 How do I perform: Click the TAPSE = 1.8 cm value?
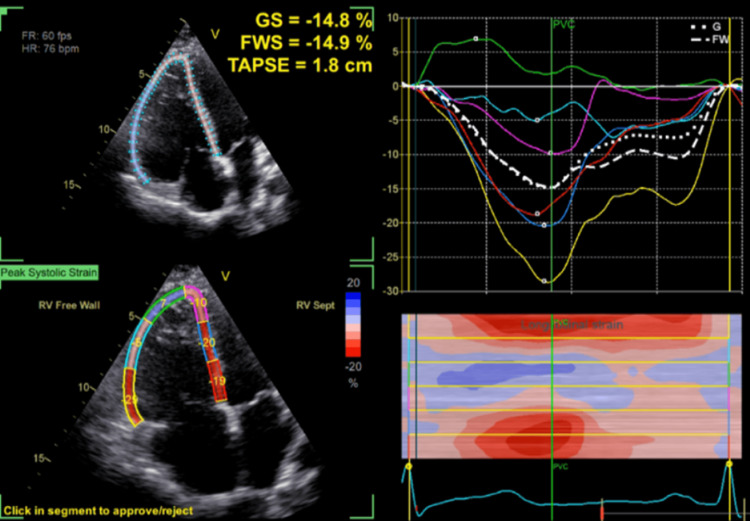pyautogui.click(x=300, y=65)
